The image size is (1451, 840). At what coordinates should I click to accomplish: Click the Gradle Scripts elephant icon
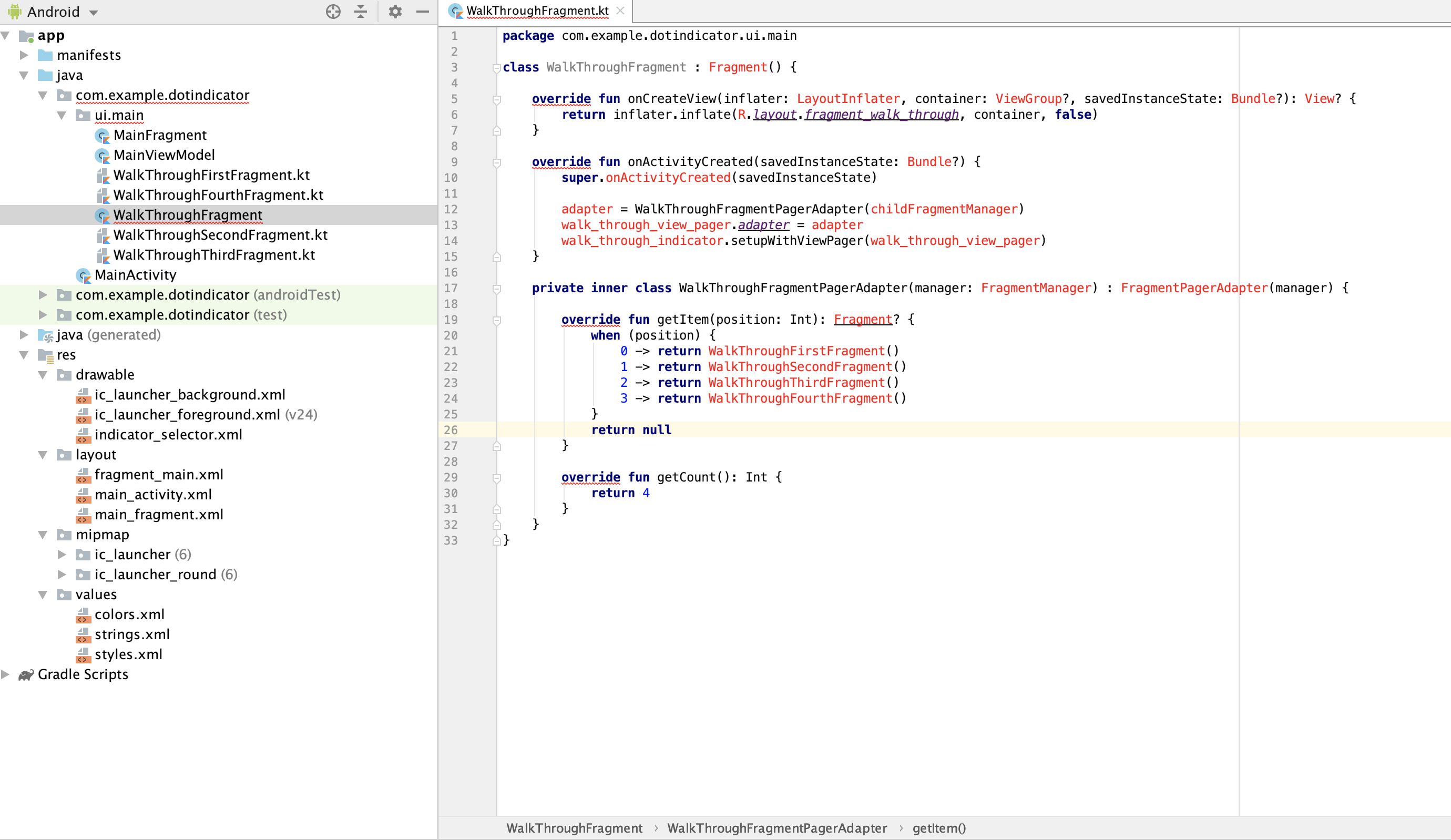(26, 675)
